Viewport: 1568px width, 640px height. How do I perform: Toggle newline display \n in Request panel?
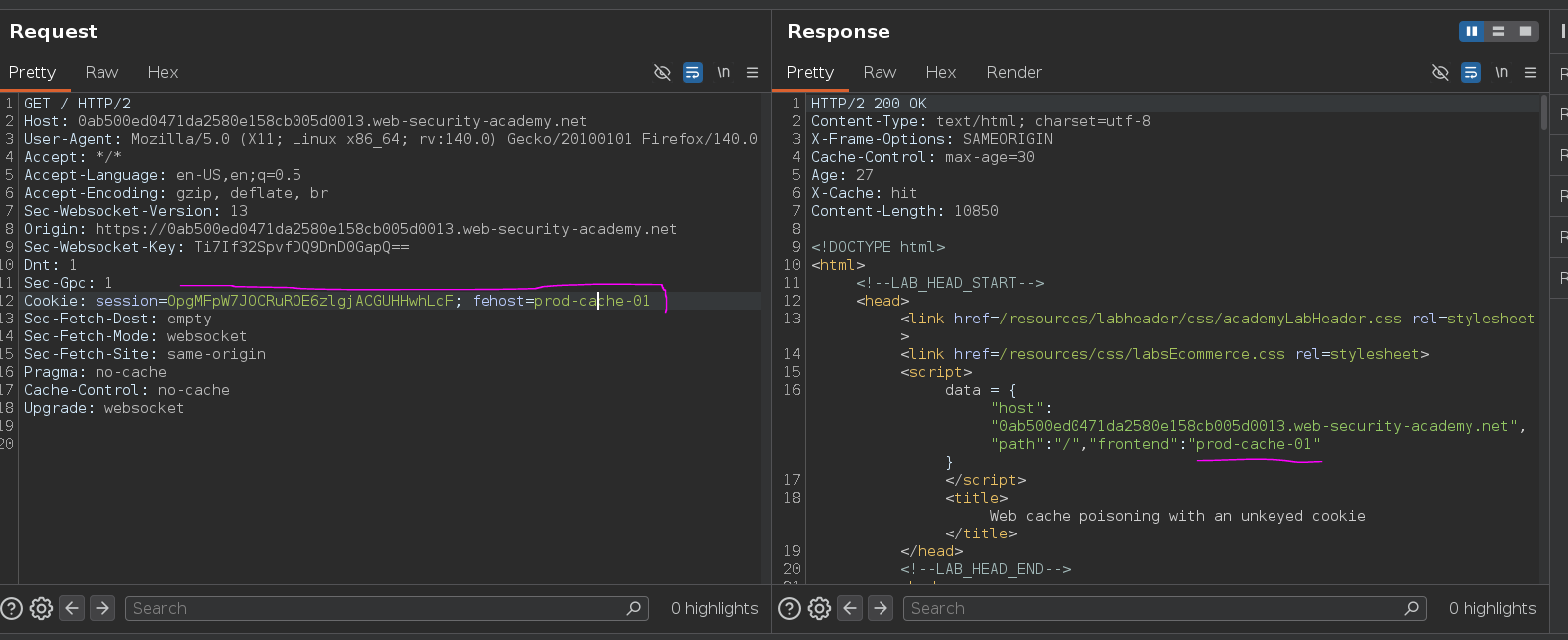[723, 72]
